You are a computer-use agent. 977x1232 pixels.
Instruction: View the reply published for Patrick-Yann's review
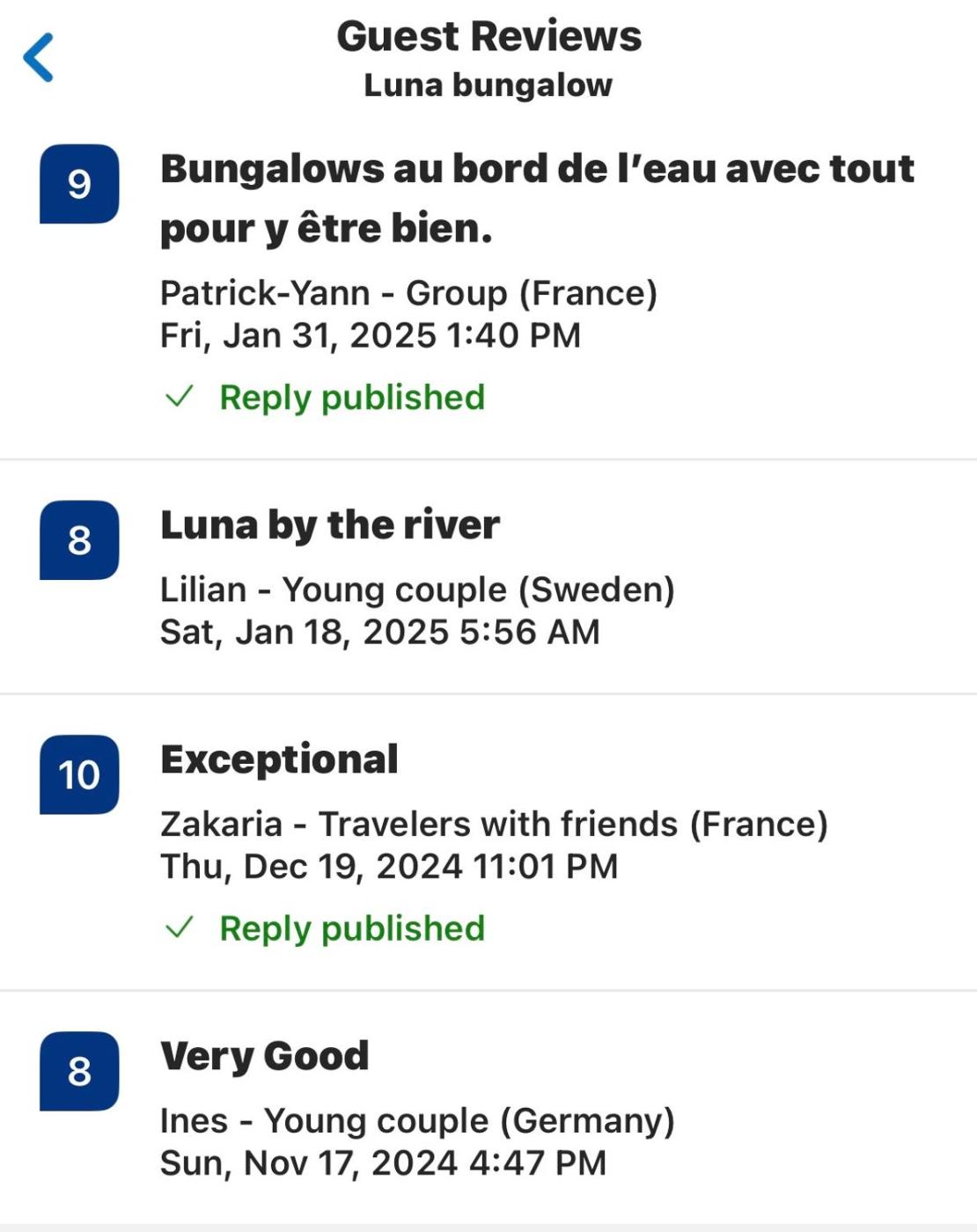[x=352, y=398]
